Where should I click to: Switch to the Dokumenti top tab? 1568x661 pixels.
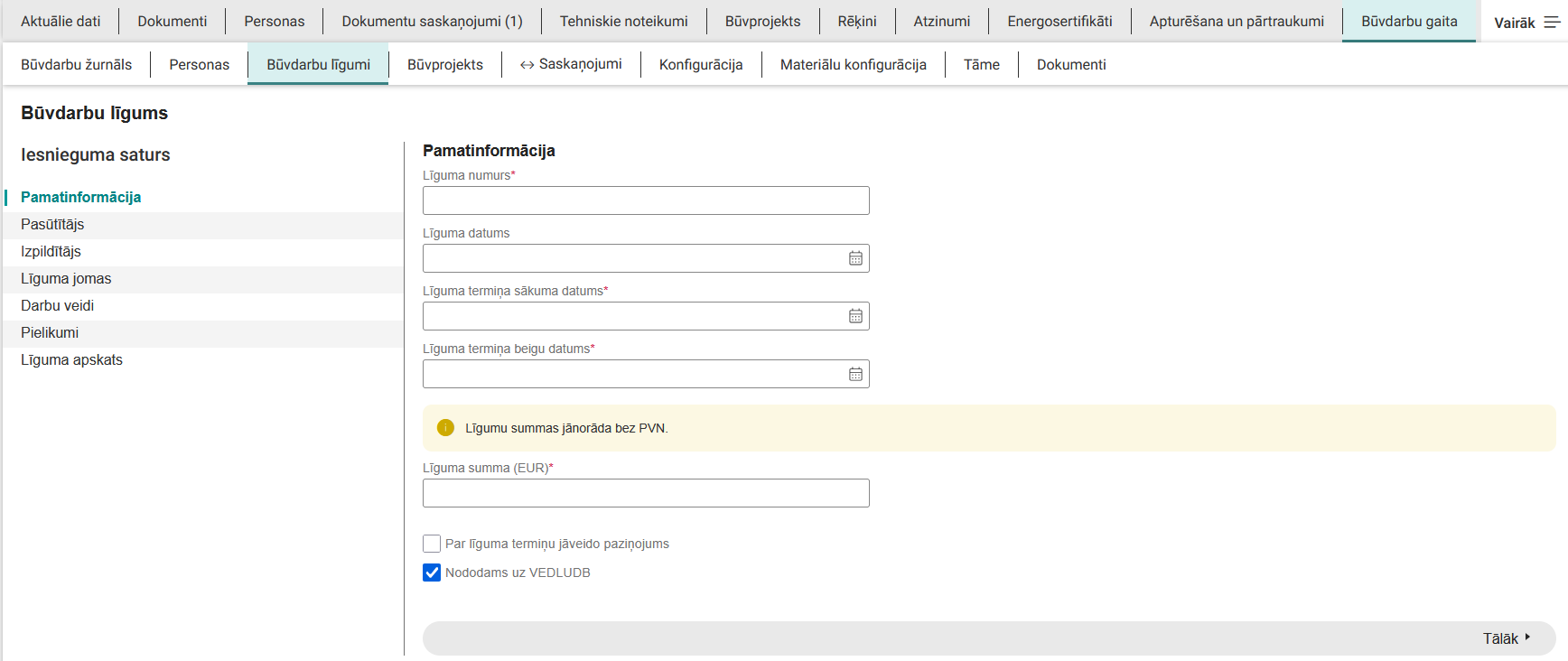tap(173, 21)
